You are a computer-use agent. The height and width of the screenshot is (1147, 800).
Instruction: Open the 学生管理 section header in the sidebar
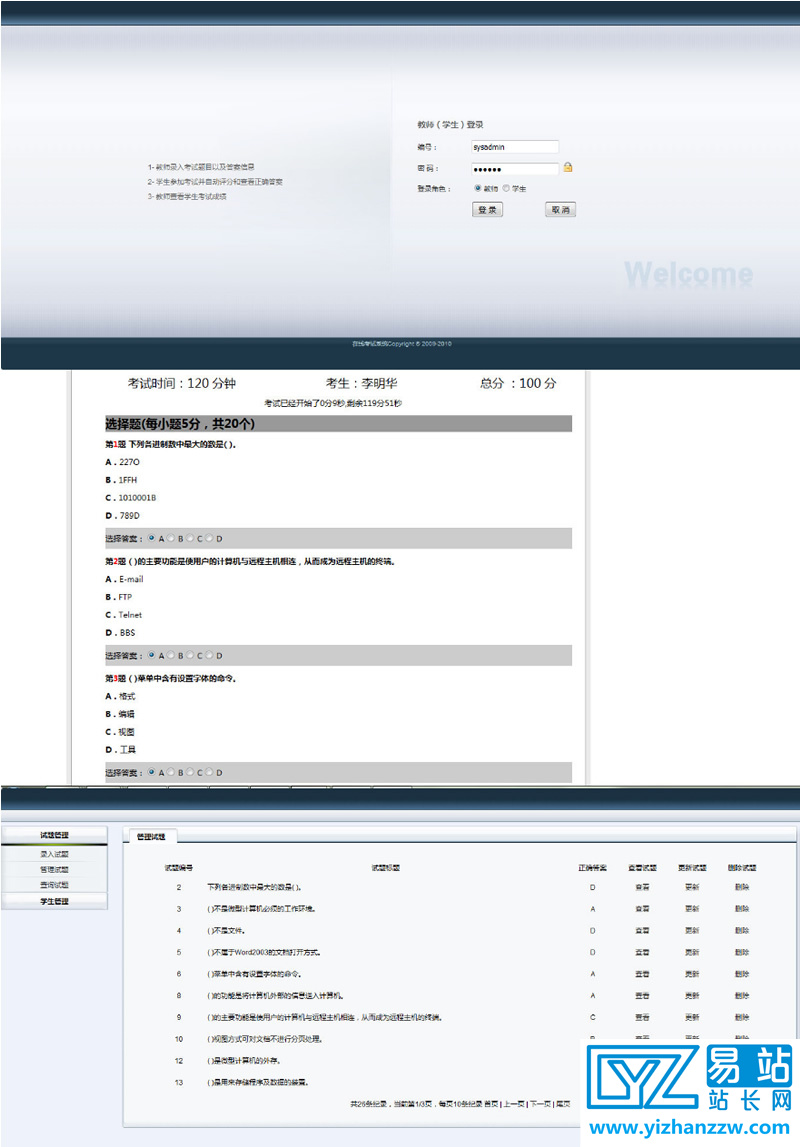pyautogui.click(x=55, y=900)
